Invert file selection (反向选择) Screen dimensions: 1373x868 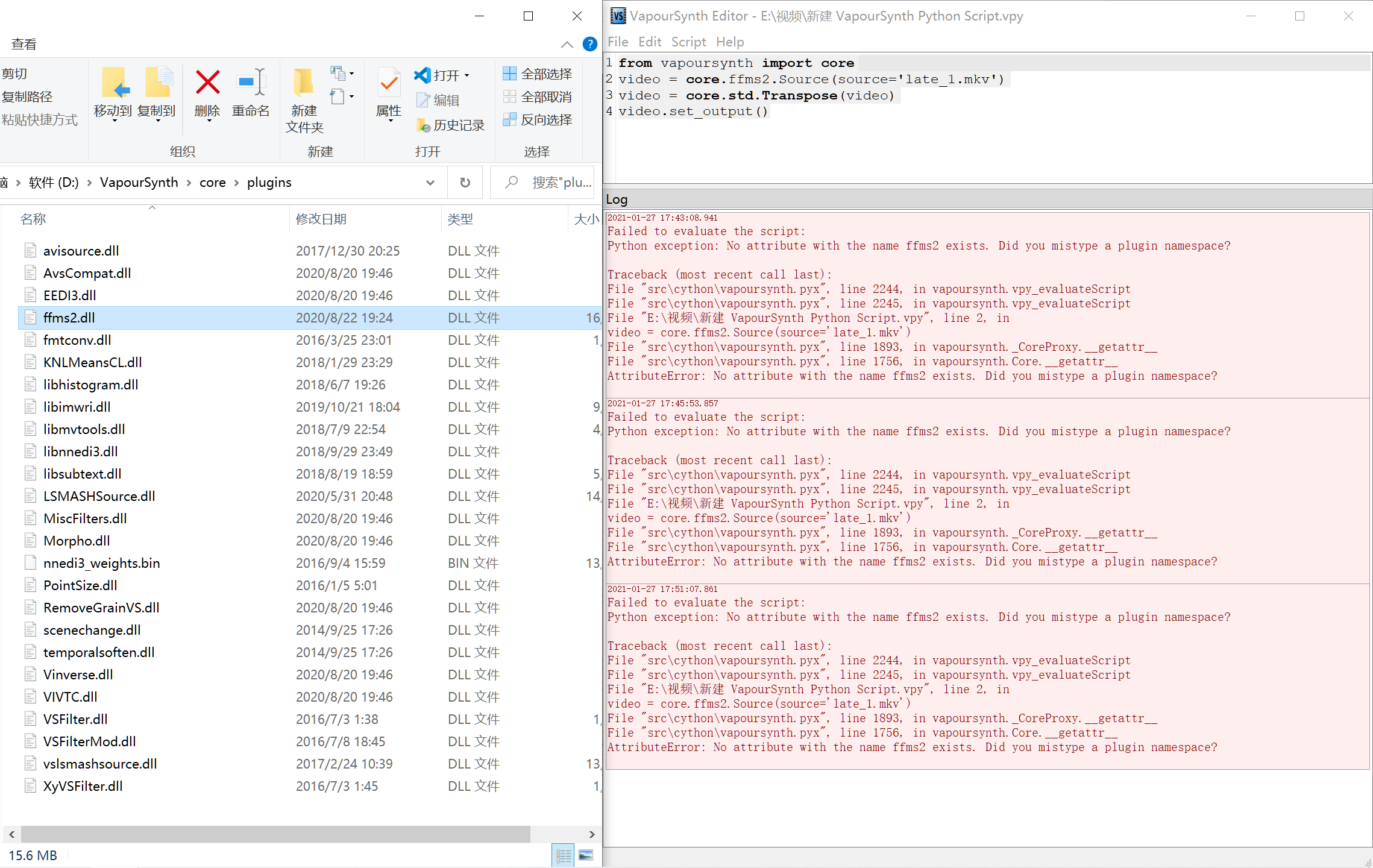536,119
